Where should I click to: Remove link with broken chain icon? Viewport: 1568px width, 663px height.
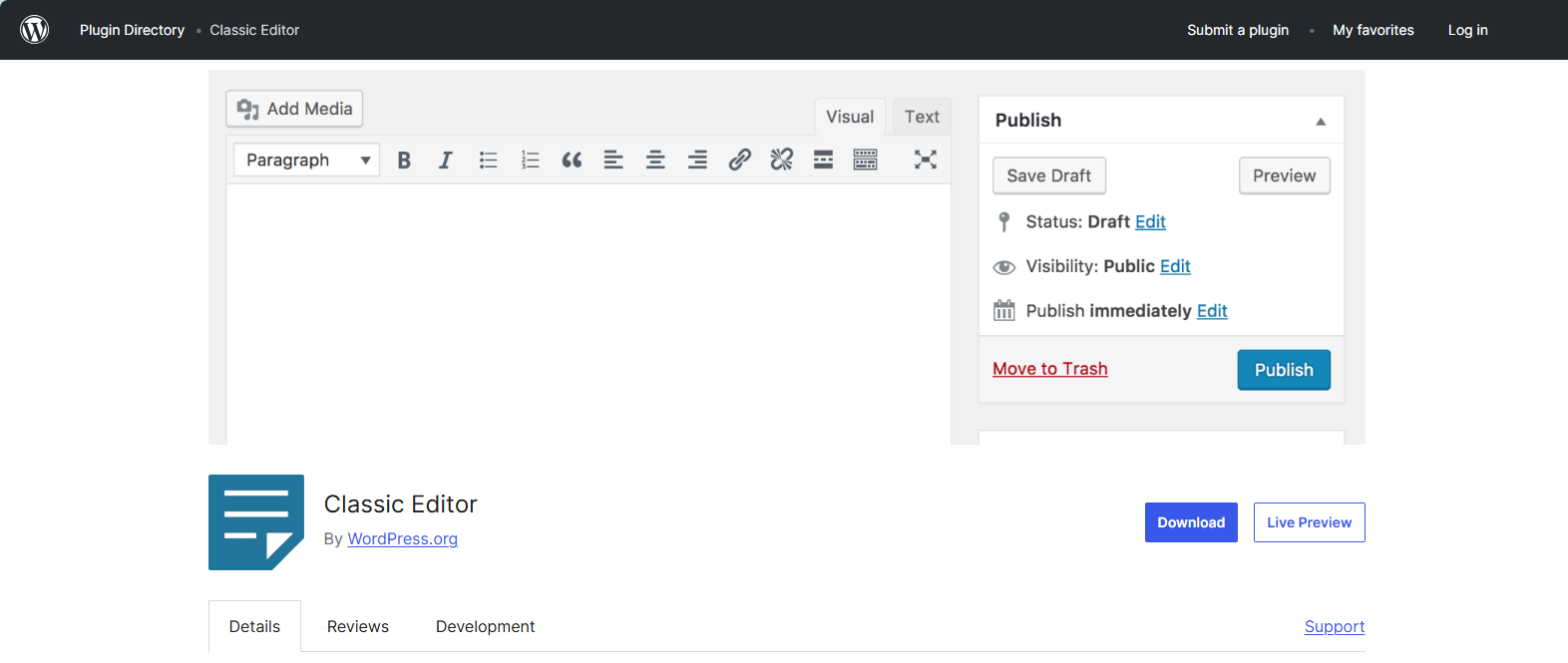coord(781,160)
